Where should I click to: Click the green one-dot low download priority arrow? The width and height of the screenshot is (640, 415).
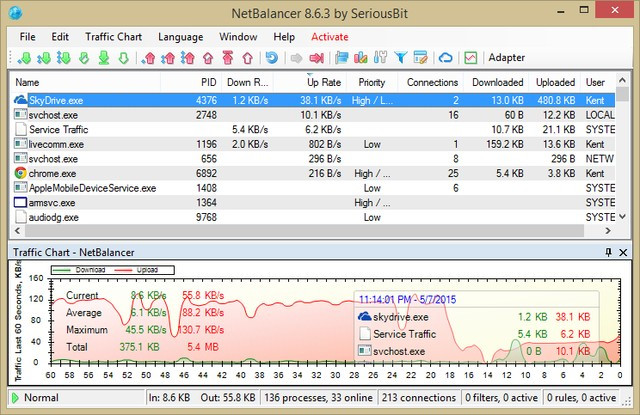coord(24,58)
